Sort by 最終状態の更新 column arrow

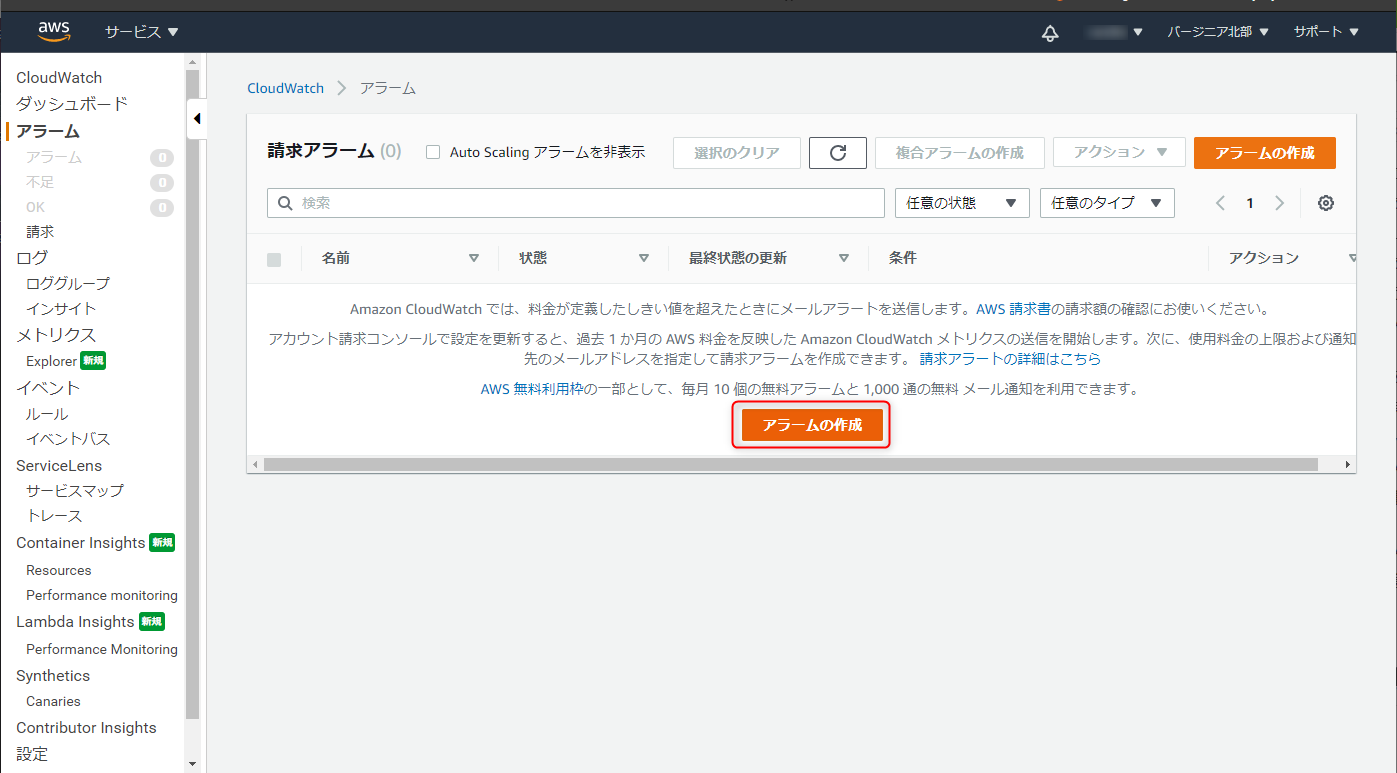[x=844, y=258]
